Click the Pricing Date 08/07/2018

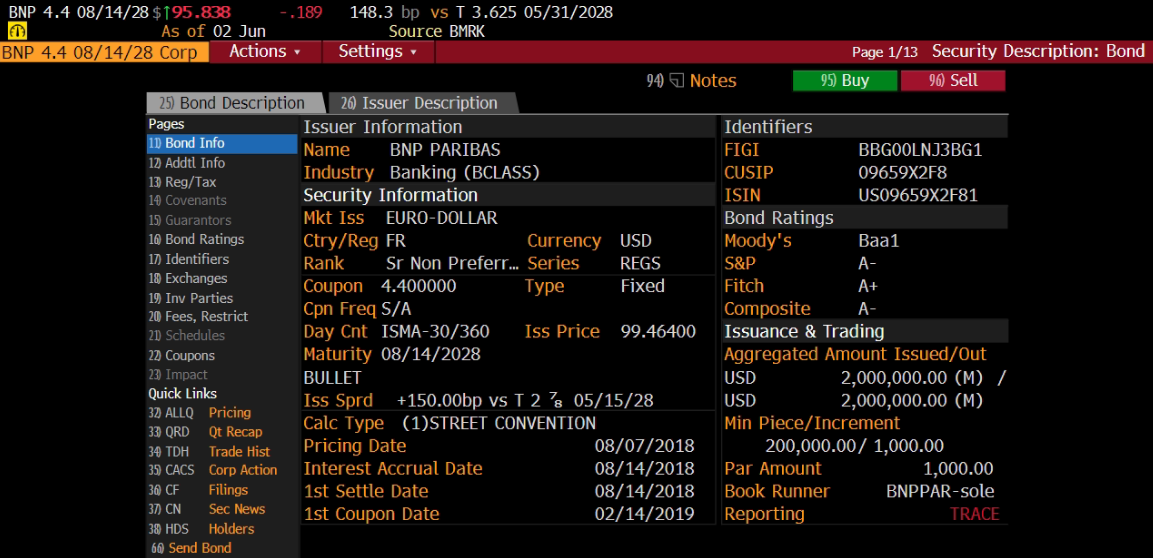(x=644, y=446)
